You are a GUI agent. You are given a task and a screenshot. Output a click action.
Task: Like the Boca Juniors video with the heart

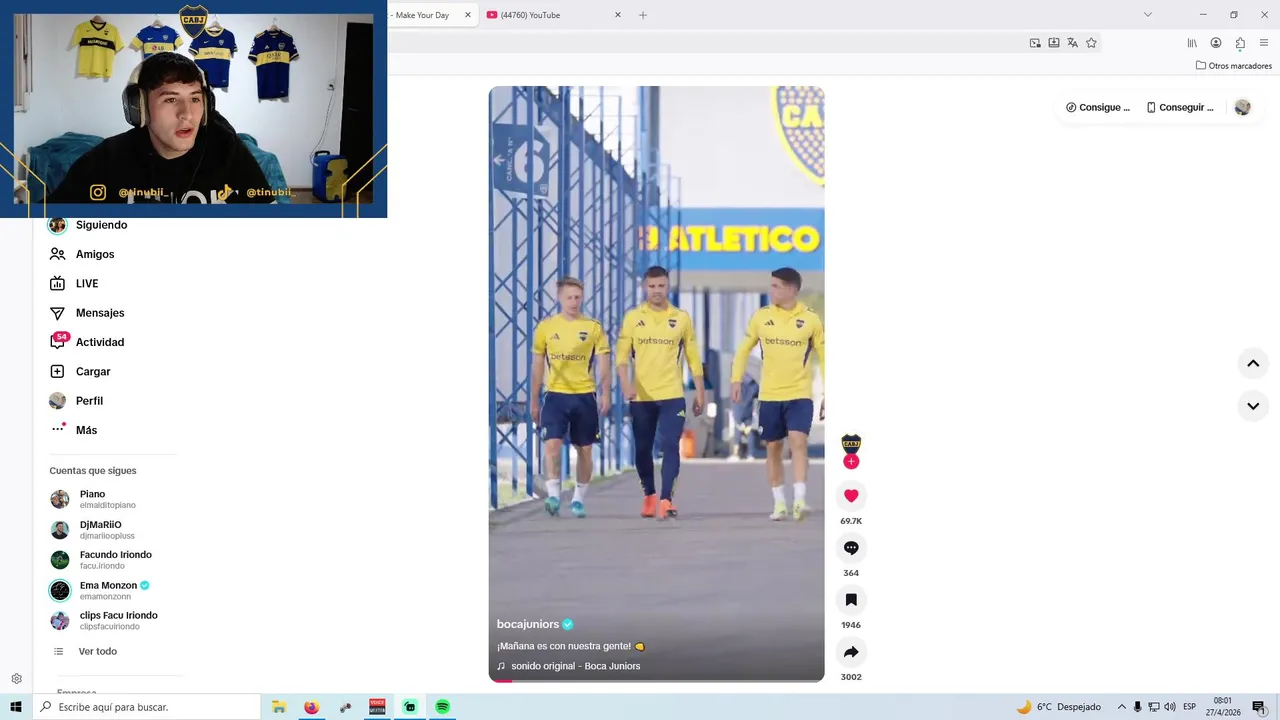(x=851, y=496)
